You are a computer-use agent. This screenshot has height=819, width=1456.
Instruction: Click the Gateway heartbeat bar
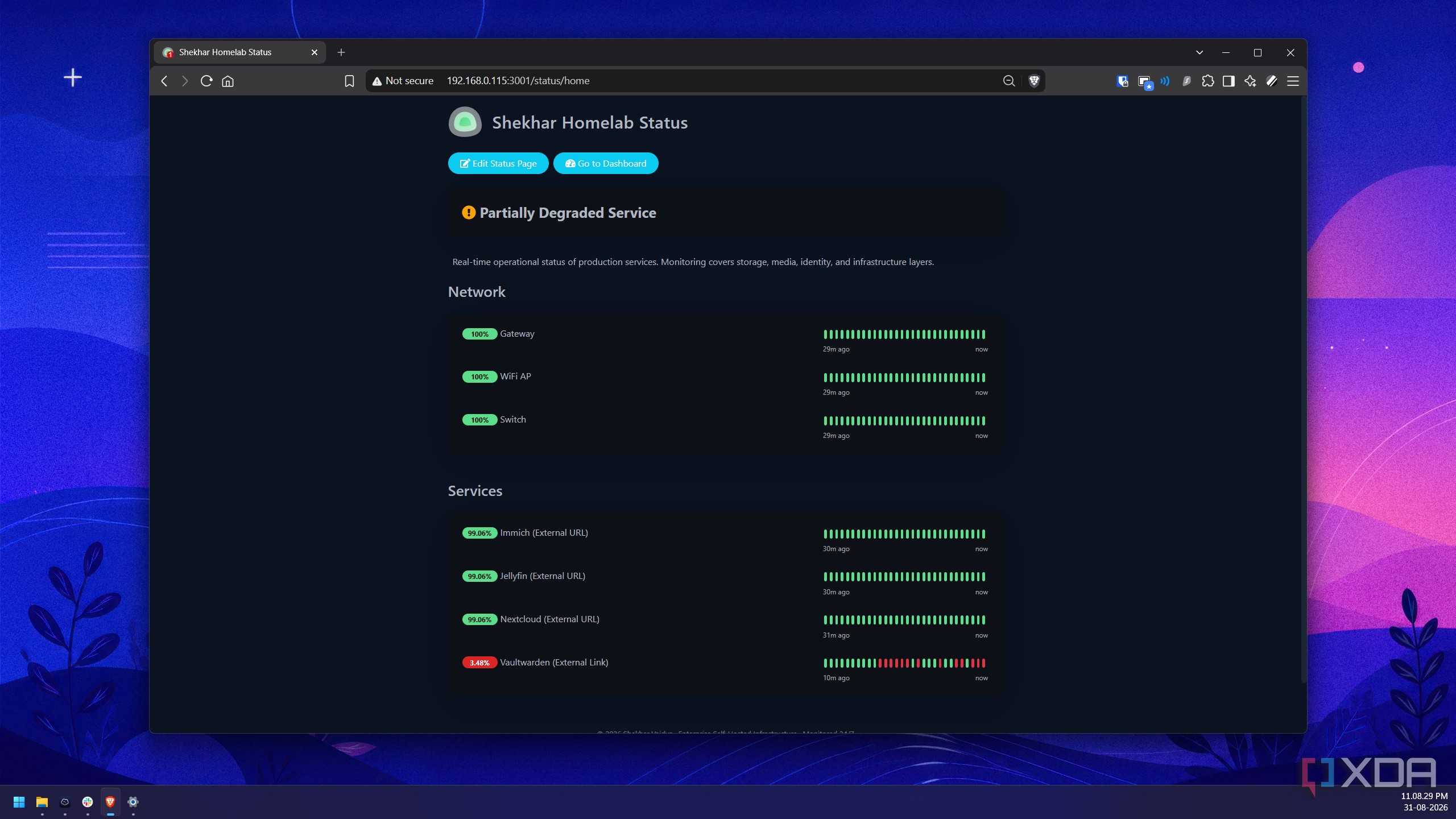904,334
